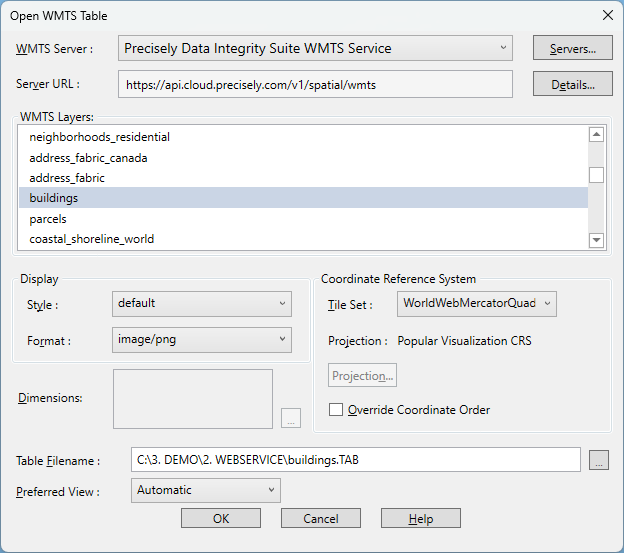The image size is (624, 553).
Task: Select the parcels layer
Action: tap(48, 218)
